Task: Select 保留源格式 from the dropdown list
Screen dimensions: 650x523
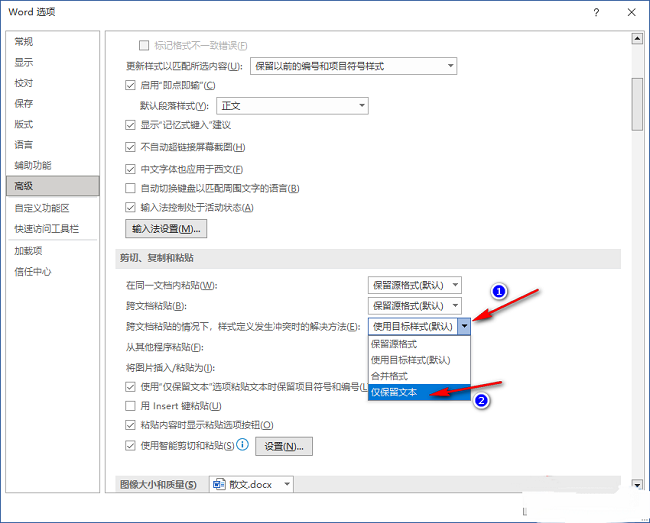Action: point(419,344)
